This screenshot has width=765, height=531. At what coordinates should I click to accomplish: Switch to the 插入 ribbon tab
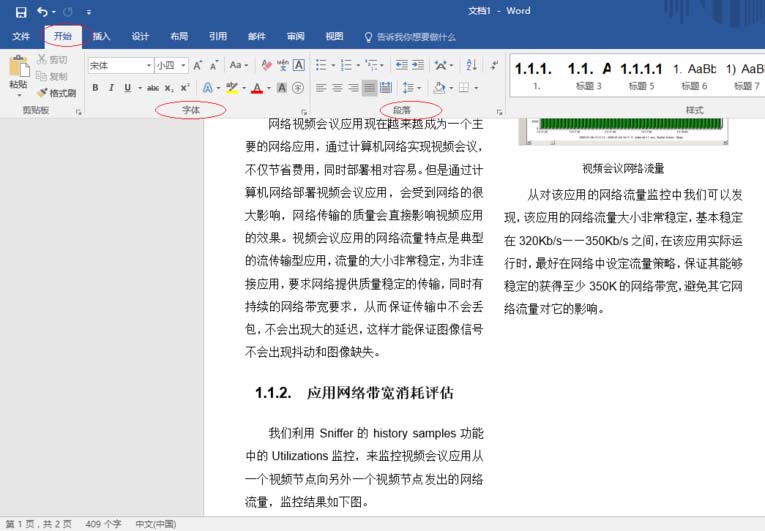click(101, 36)
